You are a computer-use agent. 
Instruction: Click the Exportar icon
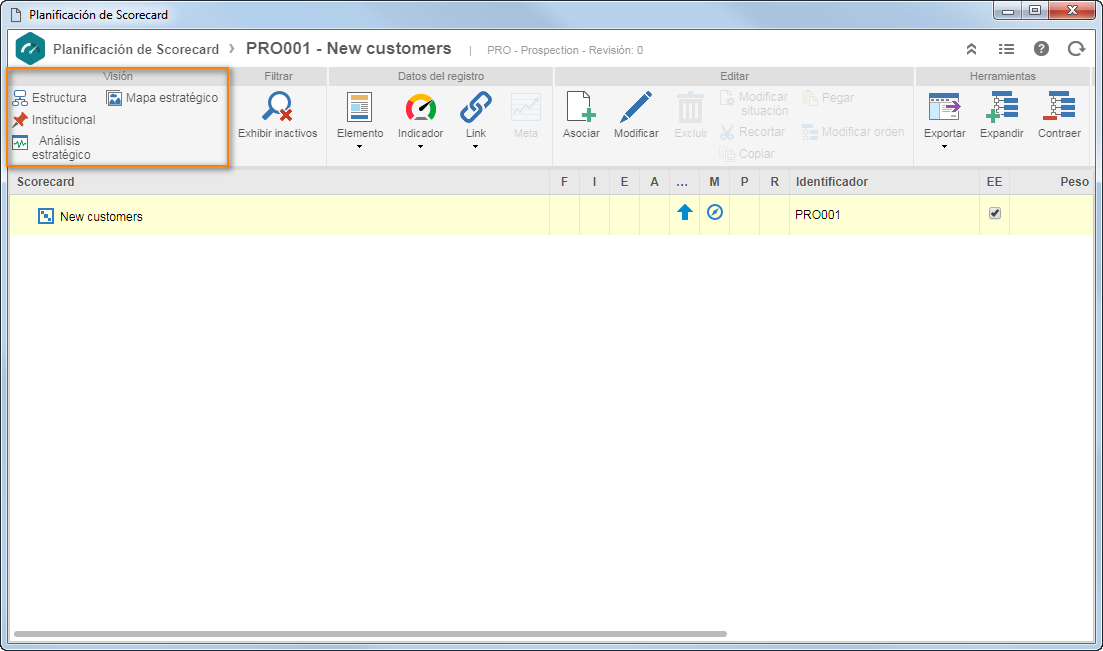944,108
